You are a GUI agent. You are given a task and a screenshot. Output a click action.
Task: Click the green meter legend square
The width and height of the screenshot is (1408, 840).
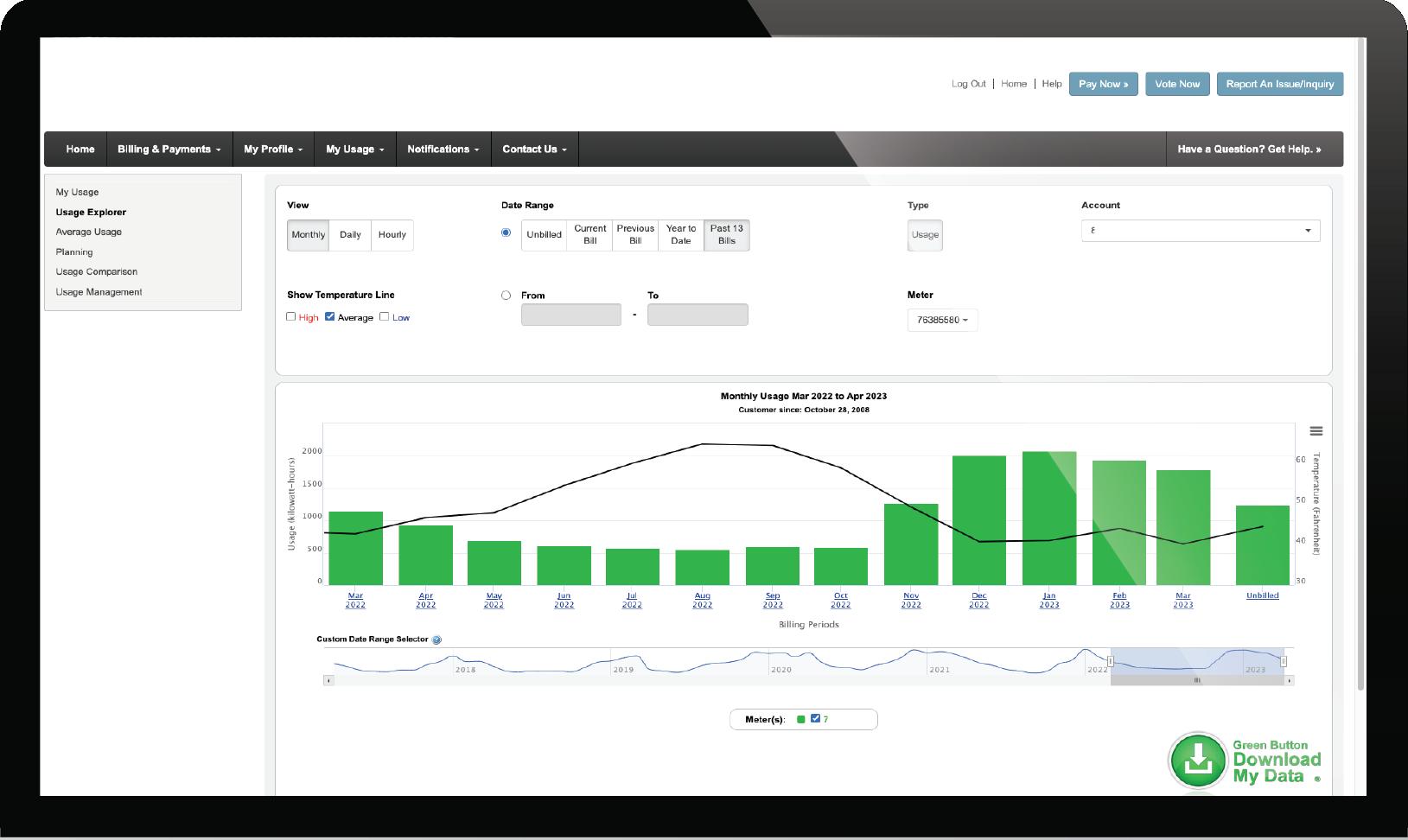point(801,719)
